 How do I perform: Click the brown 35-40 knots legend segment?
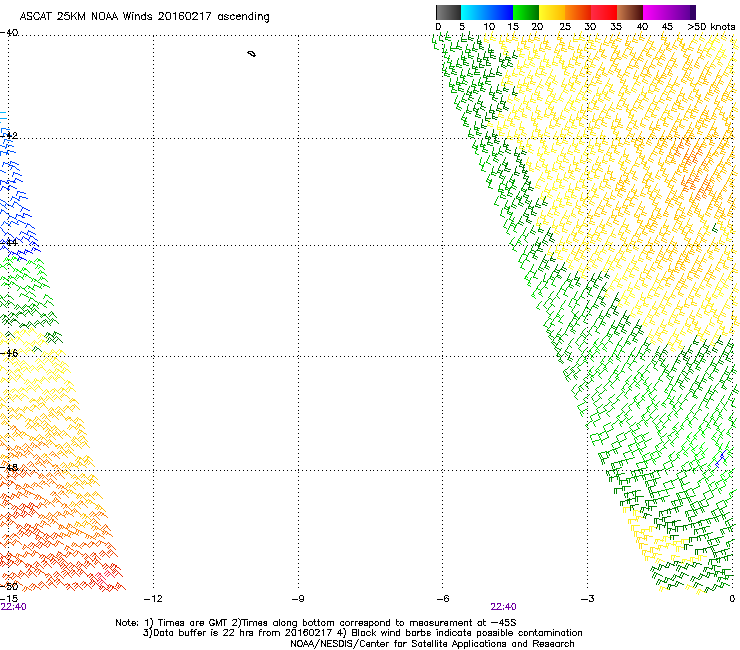pyautogui.click(x=630, y=12)
